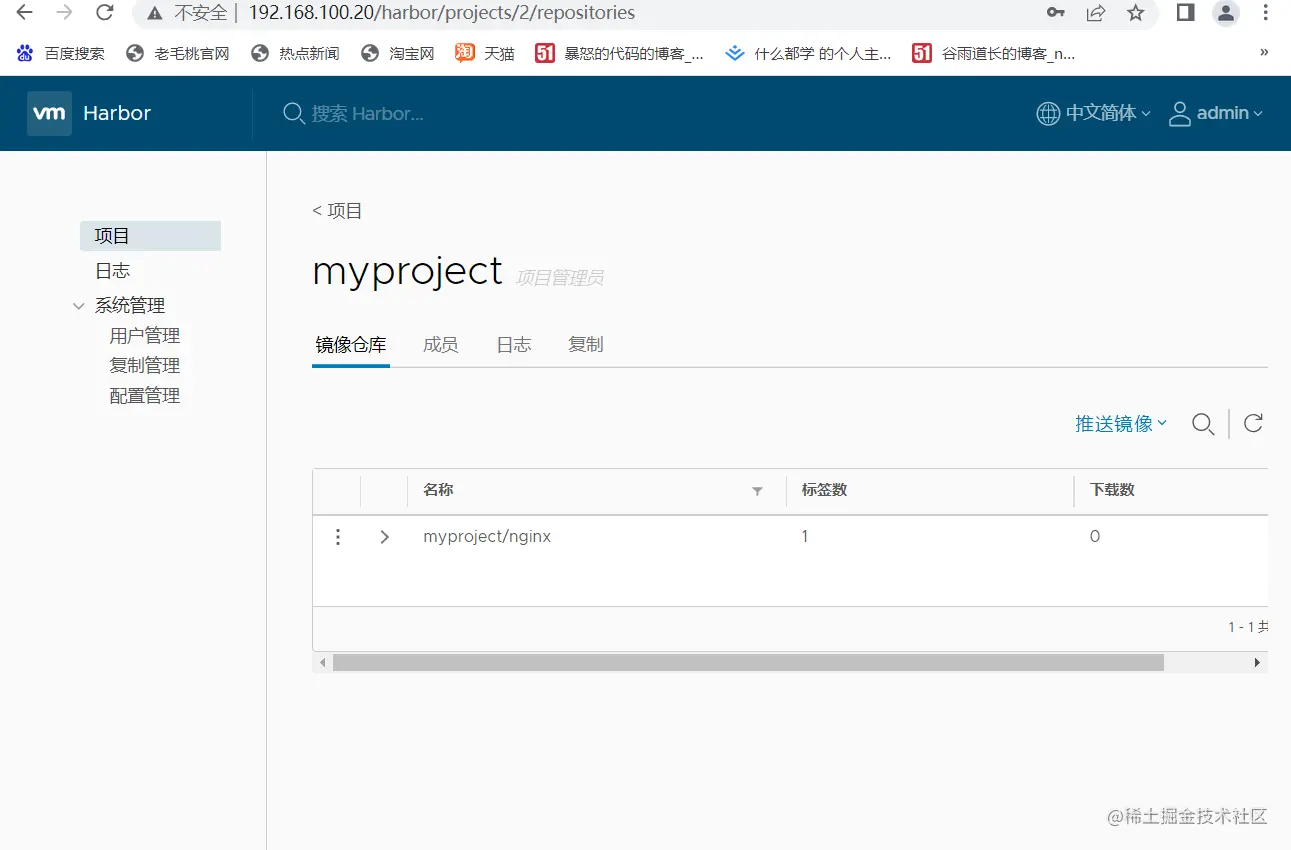Open the 什么都学 的个人主 bookmark
Image resolution: width=1291 pixels, height=850 pixels.
pyautogui.click(x=809, y=54)
